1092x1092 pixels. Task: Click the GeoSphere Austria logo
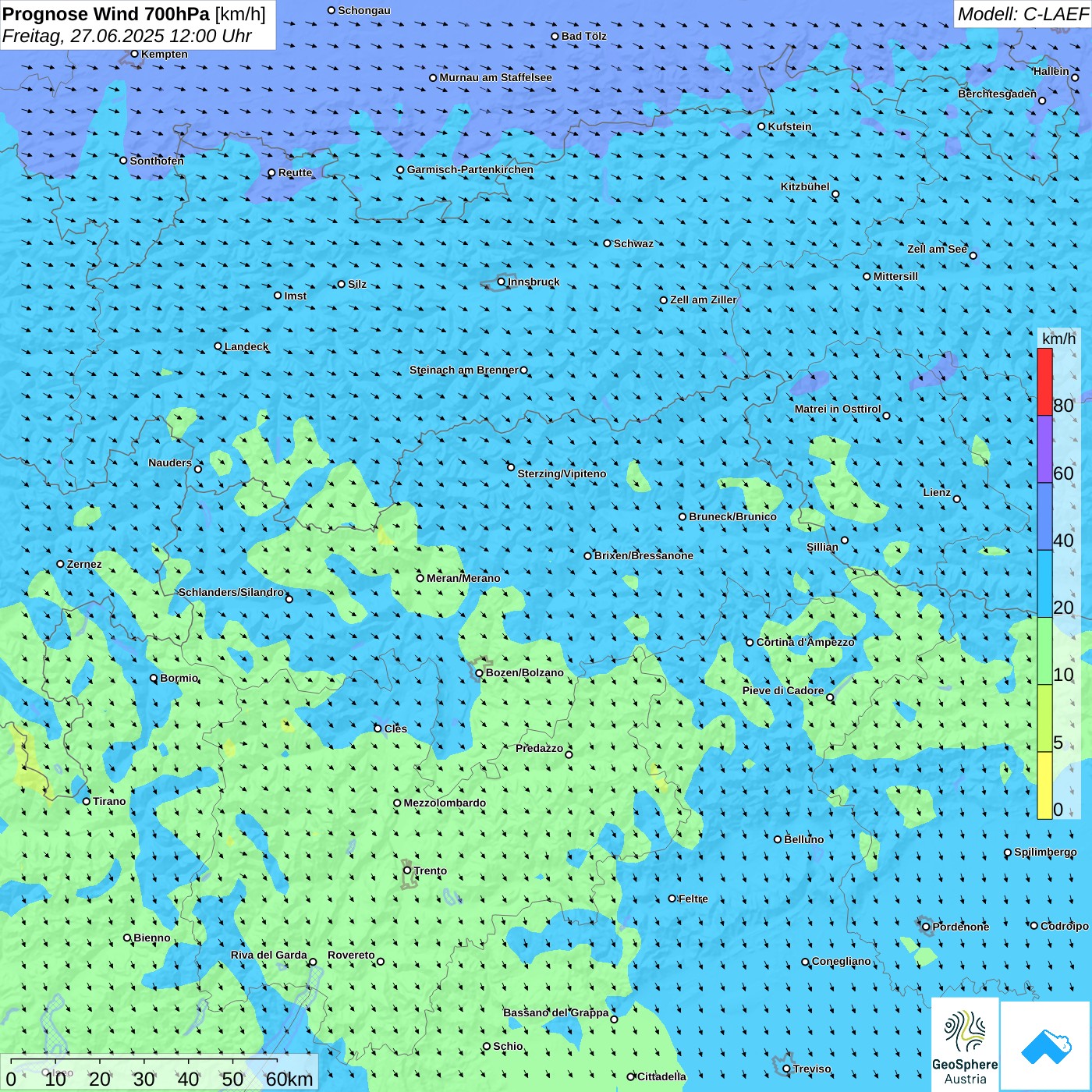[x=965, y=1044]
